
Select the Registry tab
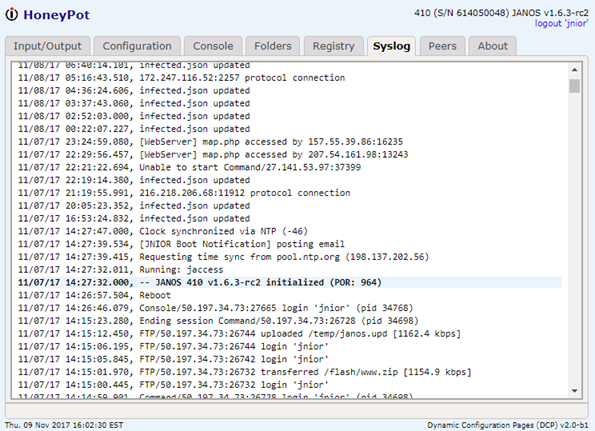334,46
